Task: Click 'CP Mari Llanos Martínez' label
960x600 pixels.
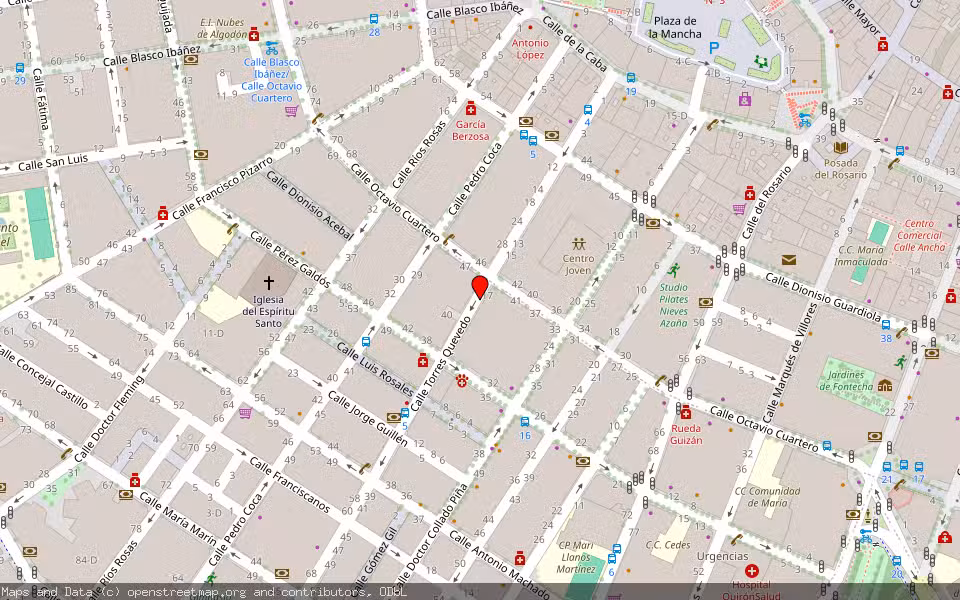Action: coord(576,557)
